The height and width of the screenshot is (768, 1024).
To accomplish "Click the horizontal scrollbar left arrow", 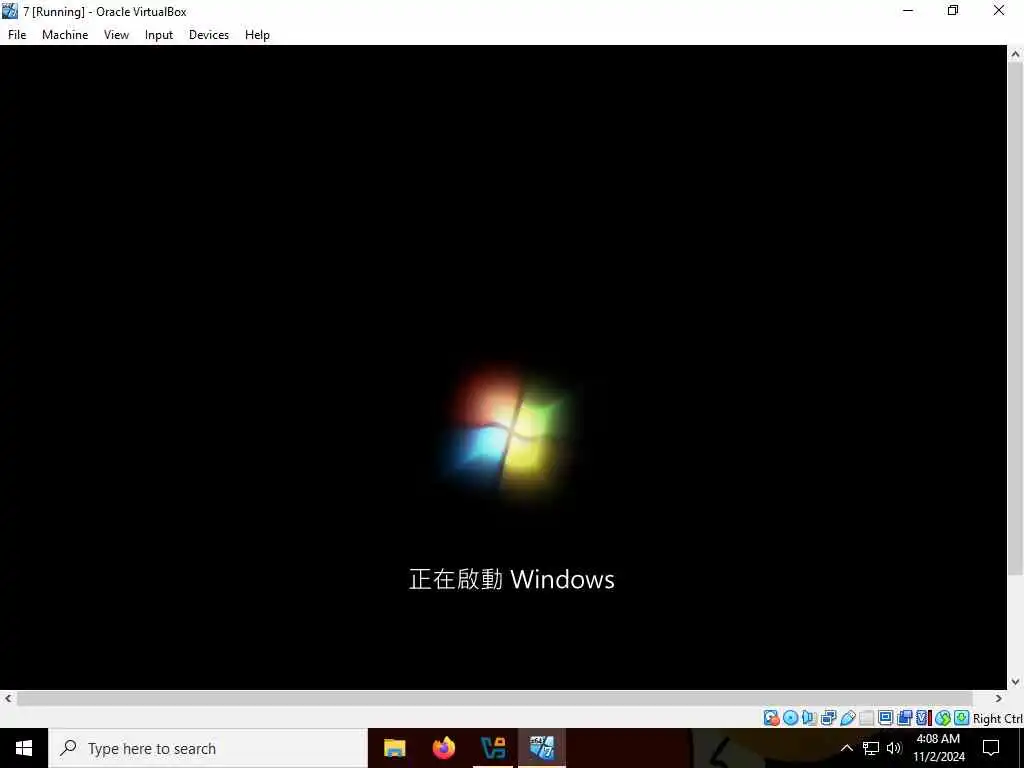I will (8, 698).
